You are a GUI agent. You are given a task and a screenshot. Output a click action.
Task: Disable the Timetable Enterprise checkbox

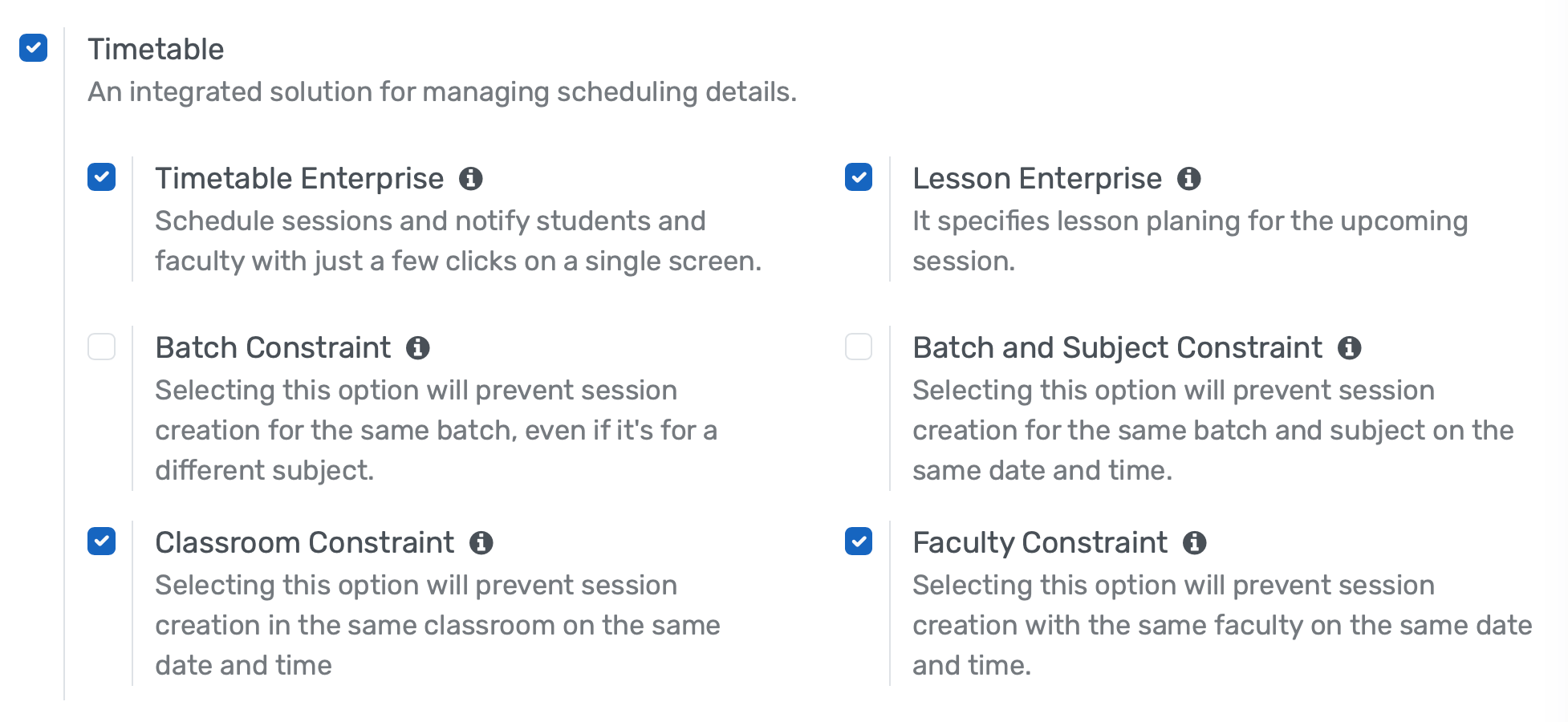(101, 178)
